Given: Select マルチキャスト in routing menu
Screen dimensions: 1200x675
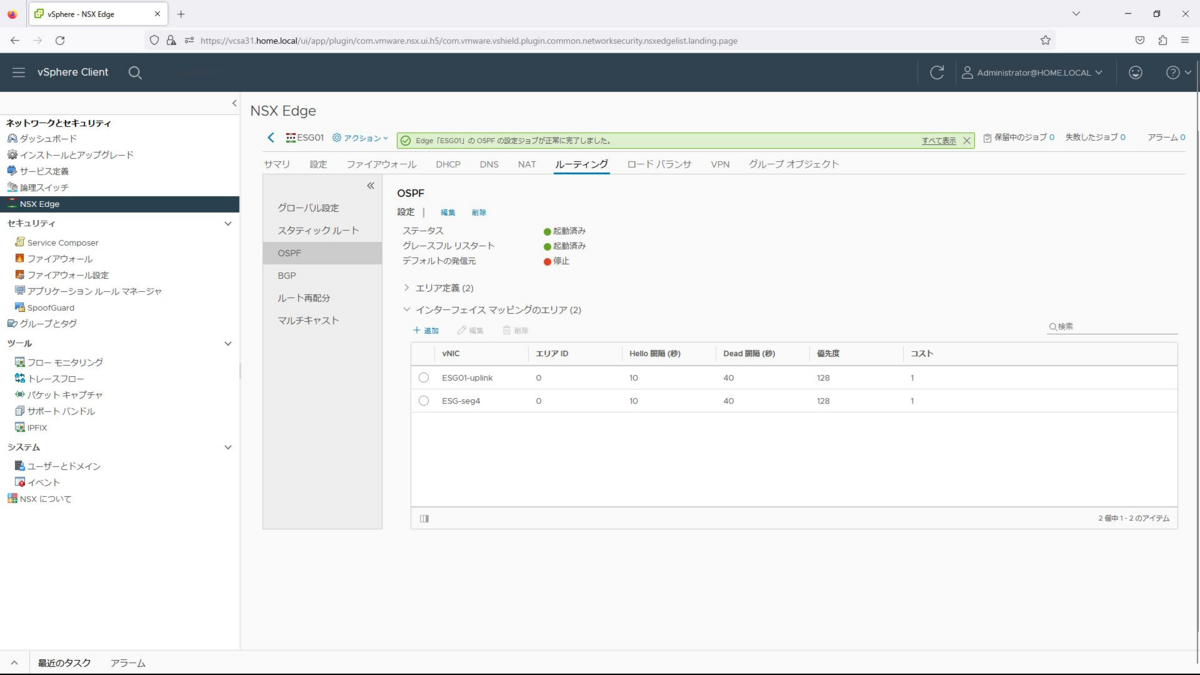Looking at the screenshot, I should 322,320.
